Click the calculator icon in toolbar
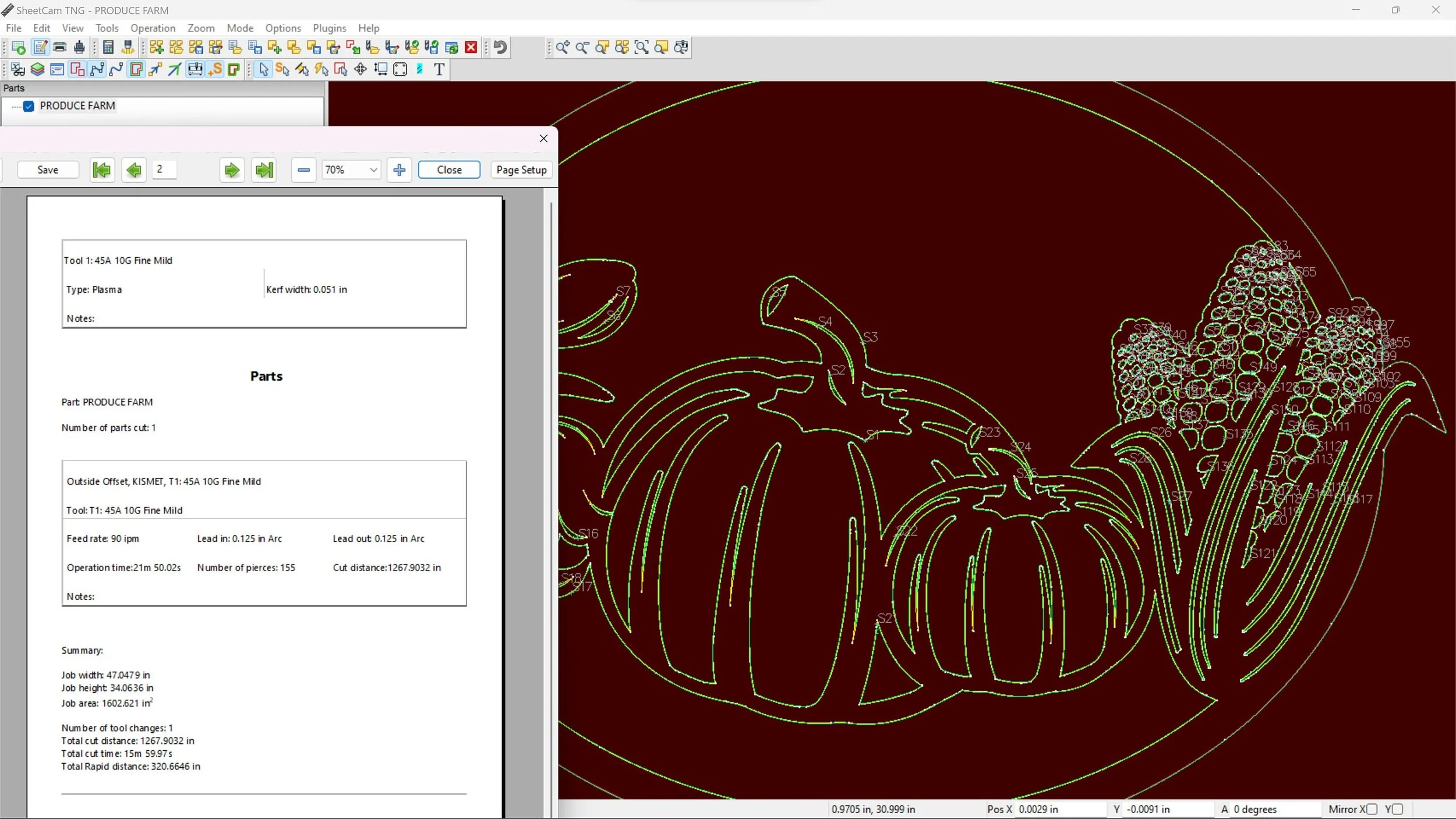This screenshot has height=819, width=1456. click(x=108, y=47)
